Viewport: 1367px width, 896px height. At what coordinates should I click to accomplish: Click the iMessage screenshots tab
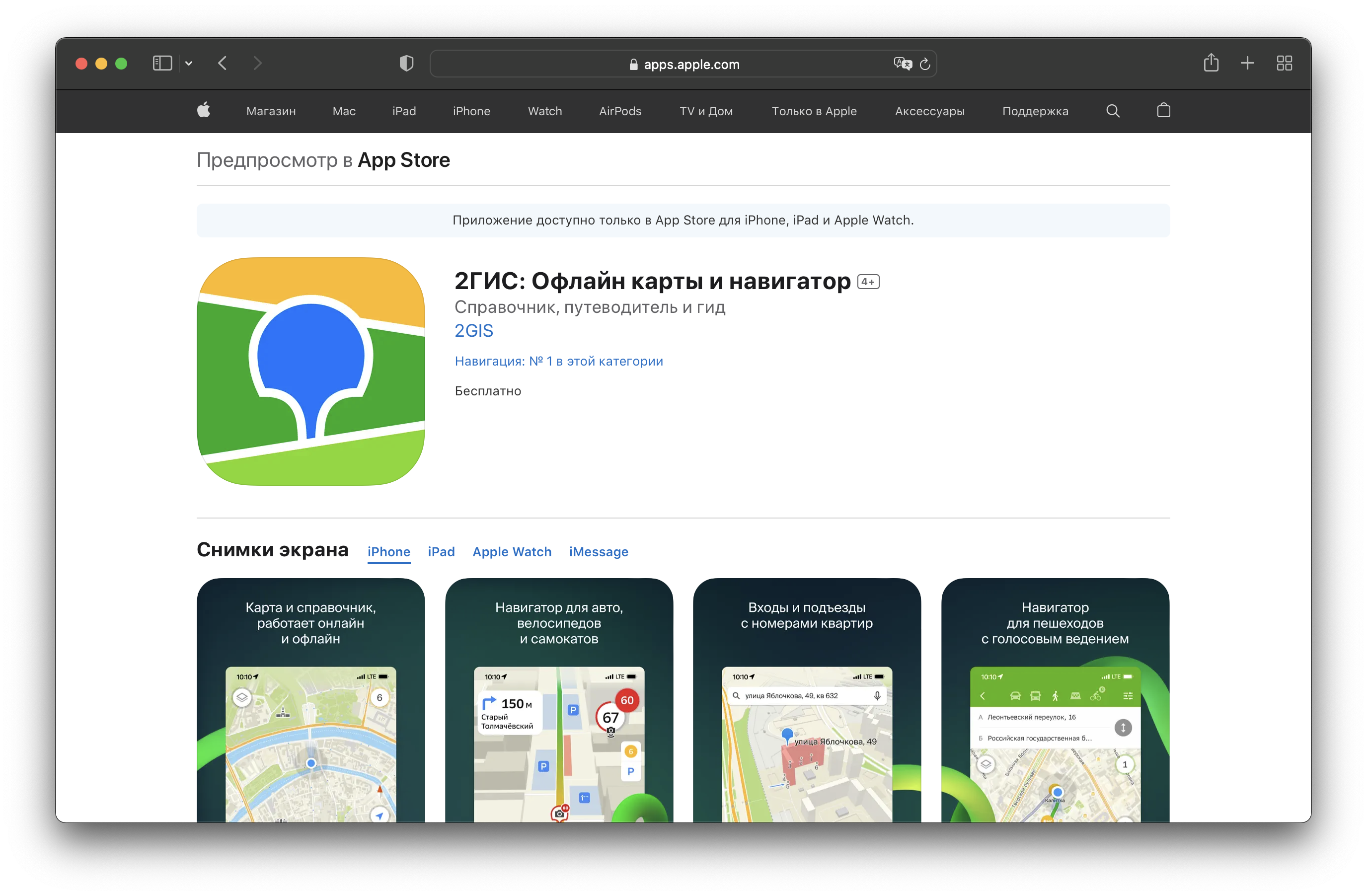[597, 551]
